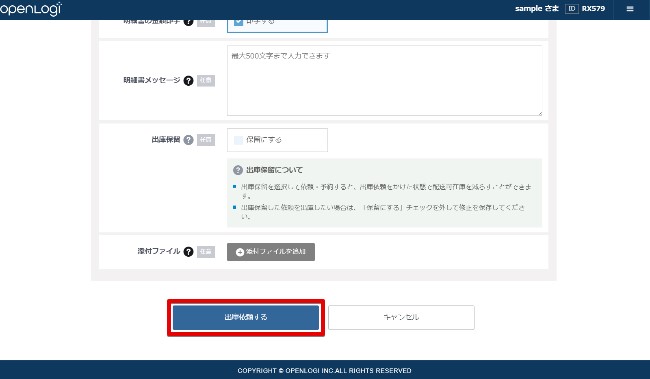Click help icon beside 明細書メッセージ
The width and height of the screenshot is (650, 379).
click(x=188, y=80)
